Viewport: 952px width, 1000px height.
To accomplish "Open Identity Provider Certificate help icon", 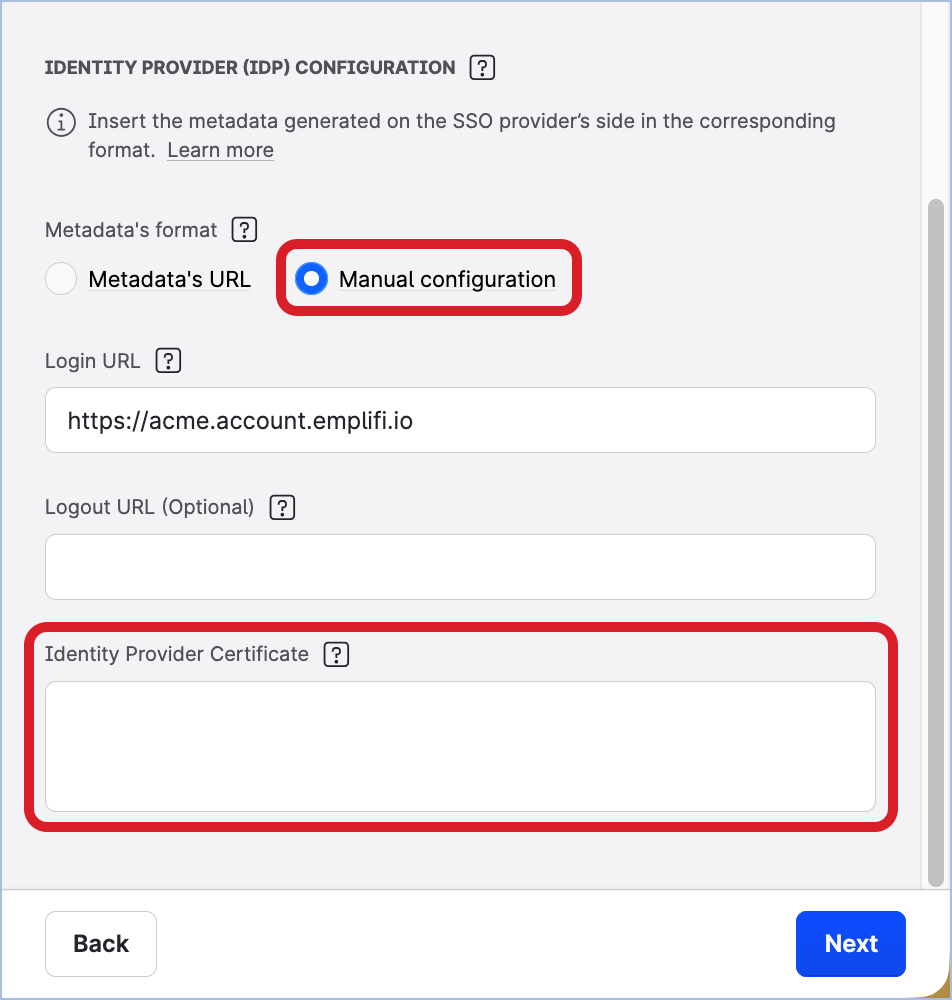I will [x=336, y=654].
